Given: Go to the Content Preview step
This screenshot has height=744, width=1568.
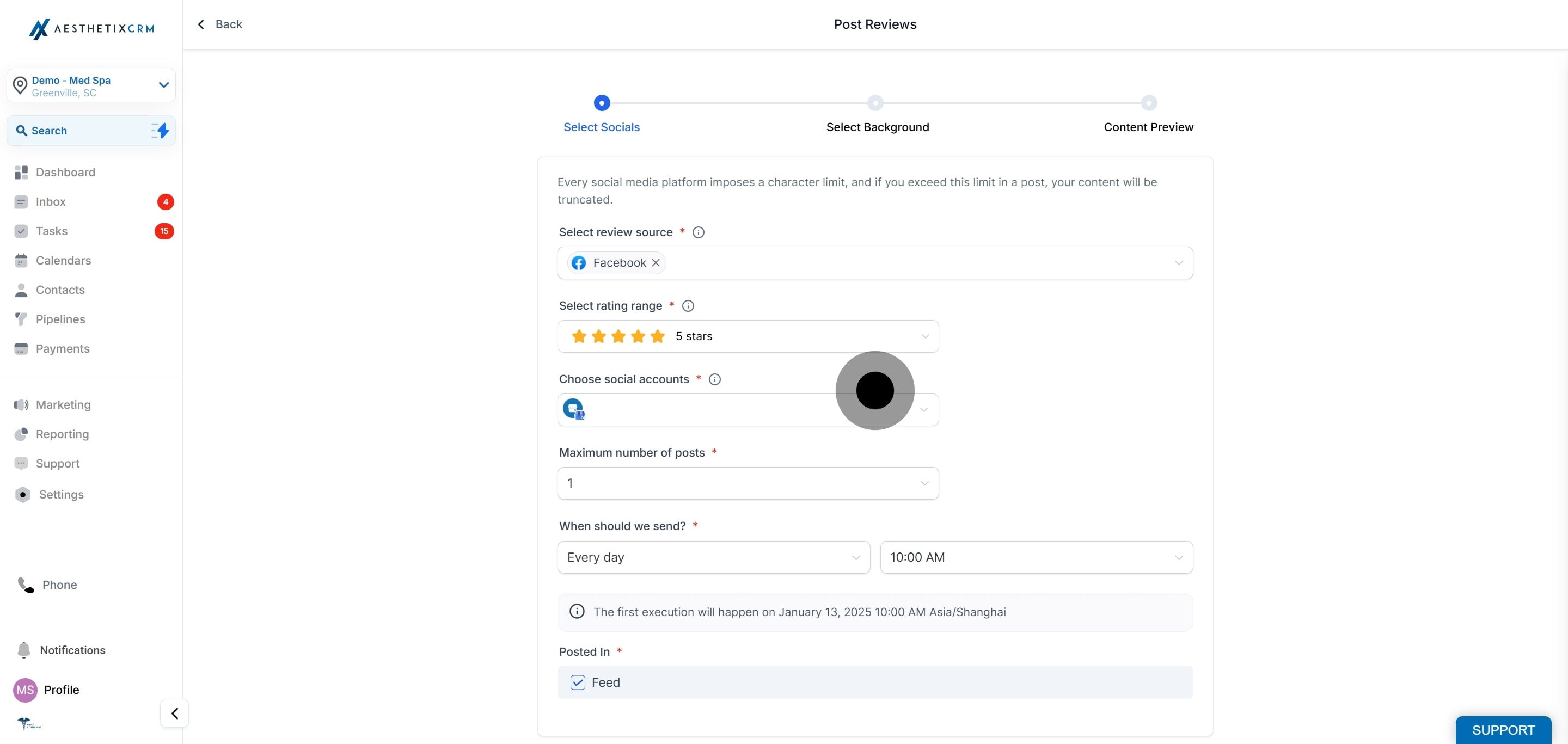Looking at the screenshot, I should 1148,127.
